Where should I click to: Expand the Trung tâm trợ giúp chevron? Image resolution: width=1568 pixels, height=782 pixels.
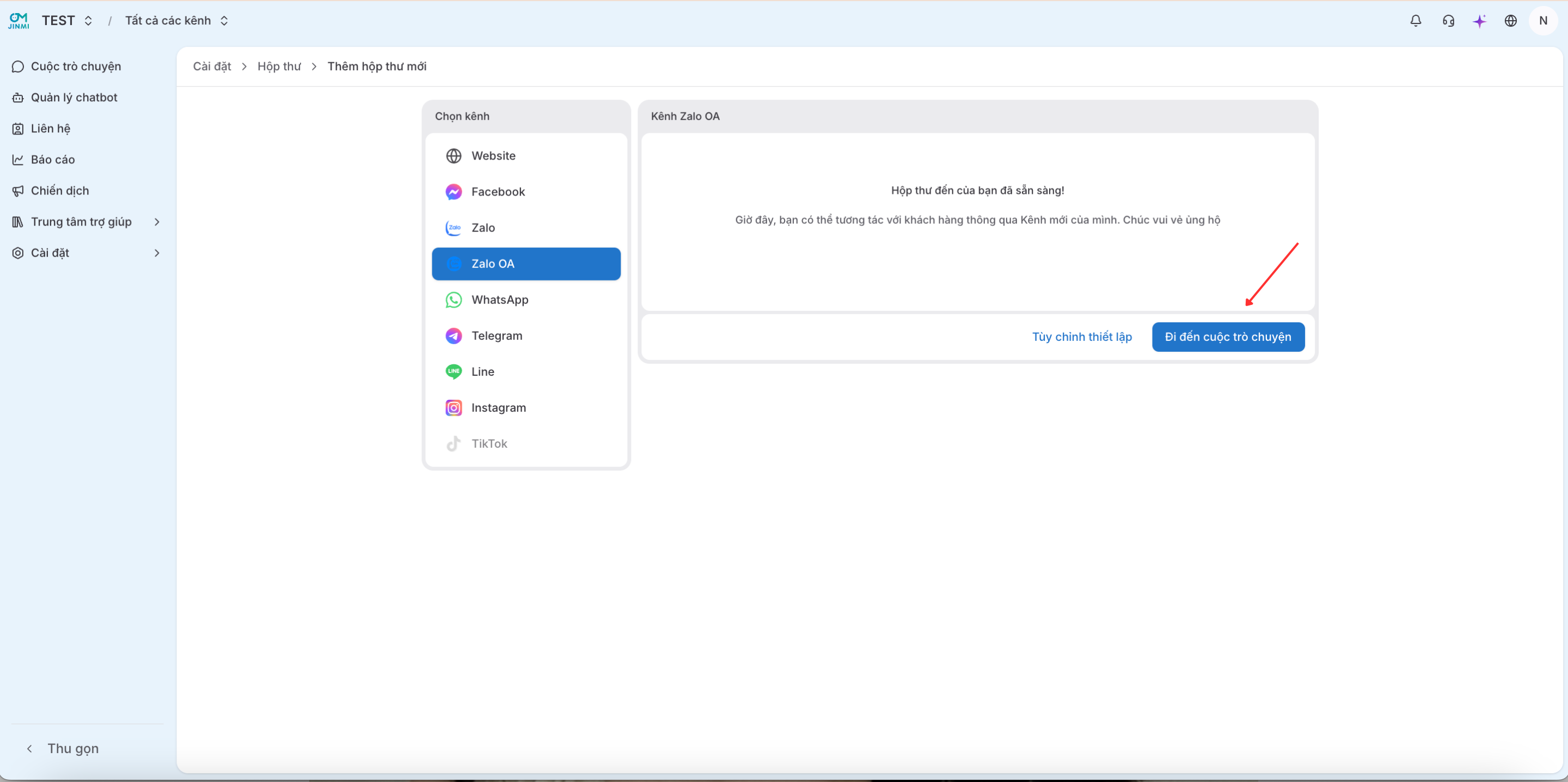(x=157, y=222)
